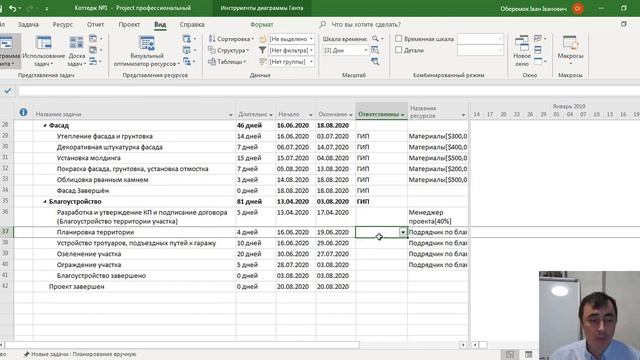The width and height of the screenshot is (640, 360).
Task: Click the ribbon display options icon
Action: click(623, 24)
